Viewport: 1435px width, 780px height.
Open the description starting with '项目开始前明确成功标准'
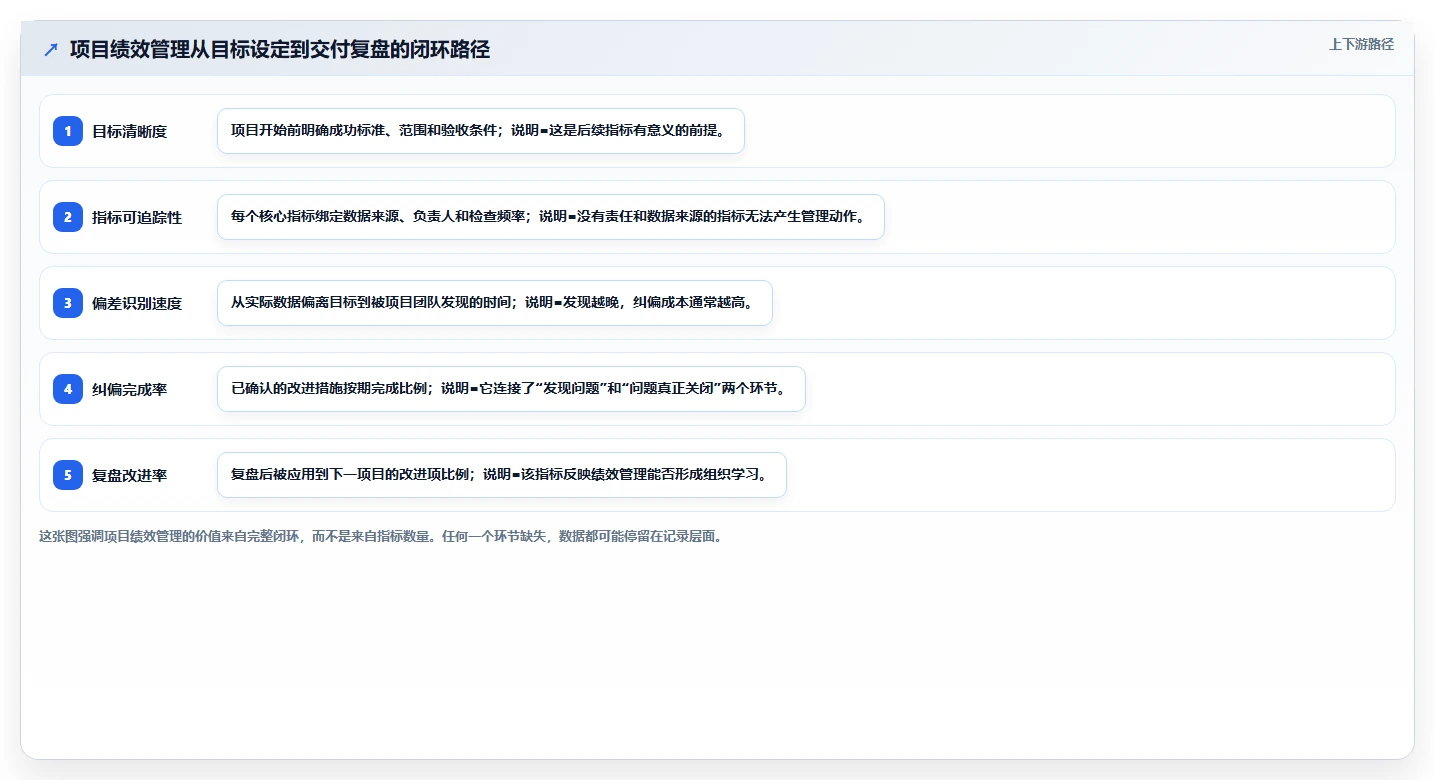pos(481,131)
